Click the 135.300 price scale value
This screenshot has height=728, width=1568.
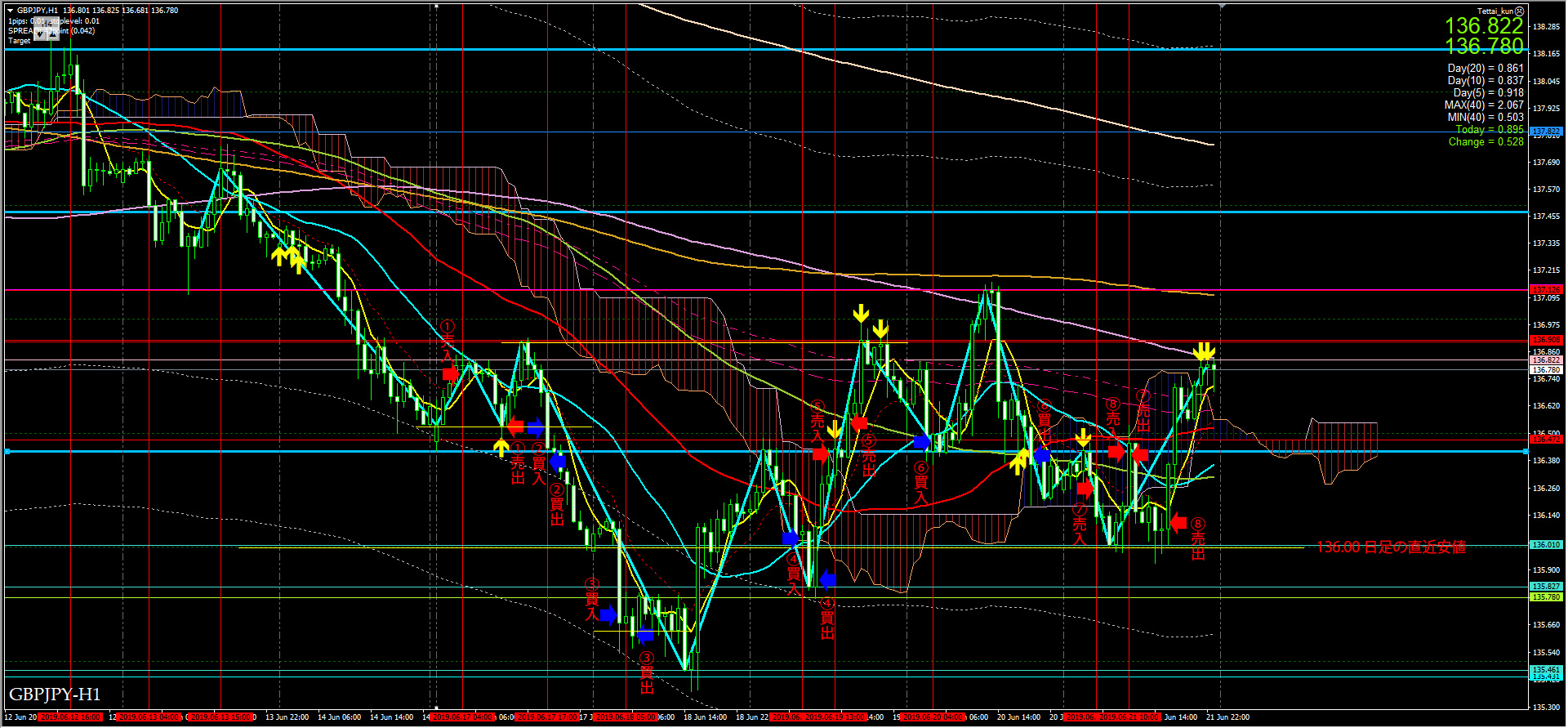(x=1546, y=708)
